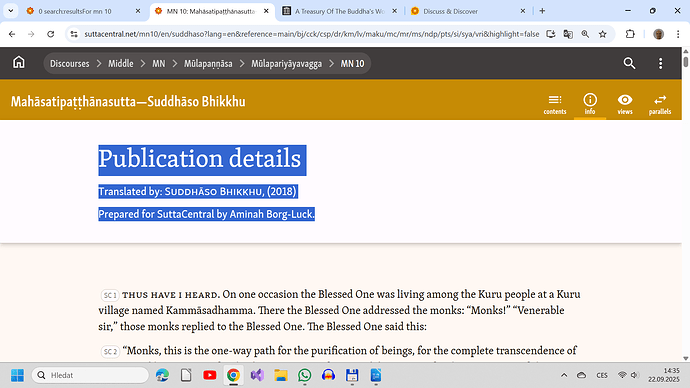Go to the Mūlapariyāyavagga breadcrumb link
Image resolution: width=690 pixels, height=388 pixels.
(x=286, y=63)
